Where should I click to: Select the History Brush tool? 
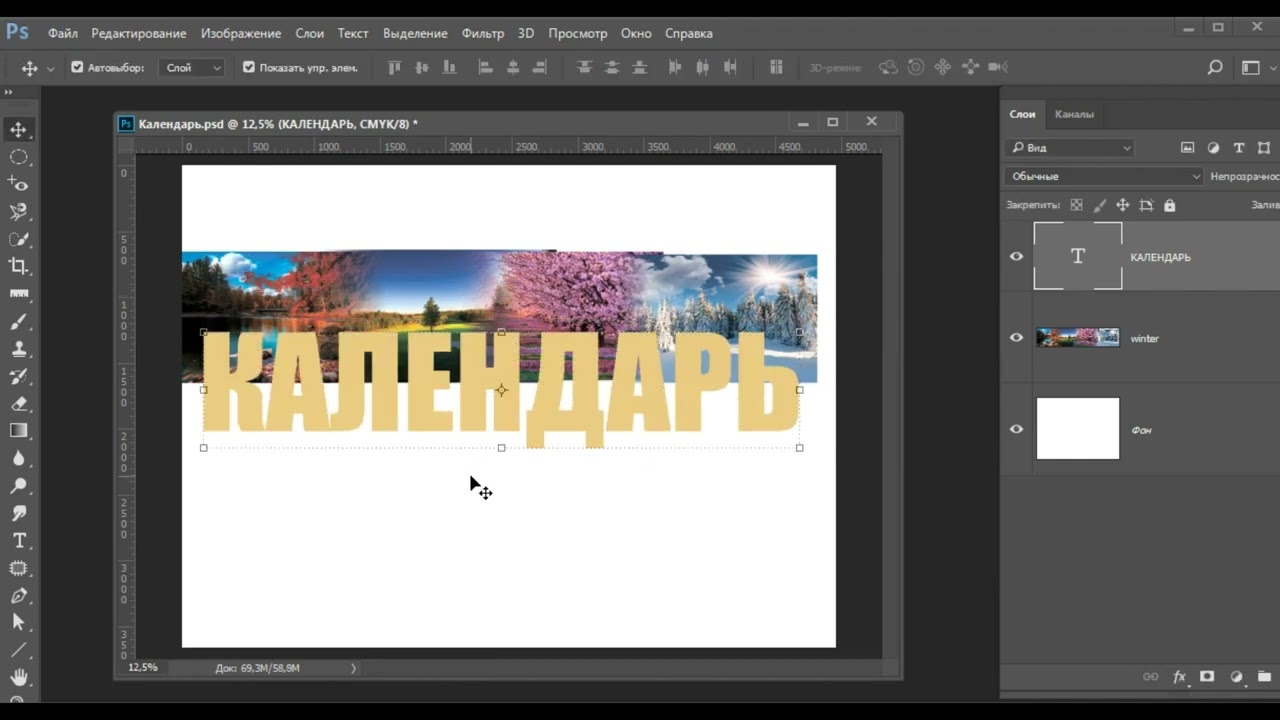pos(19,376)
